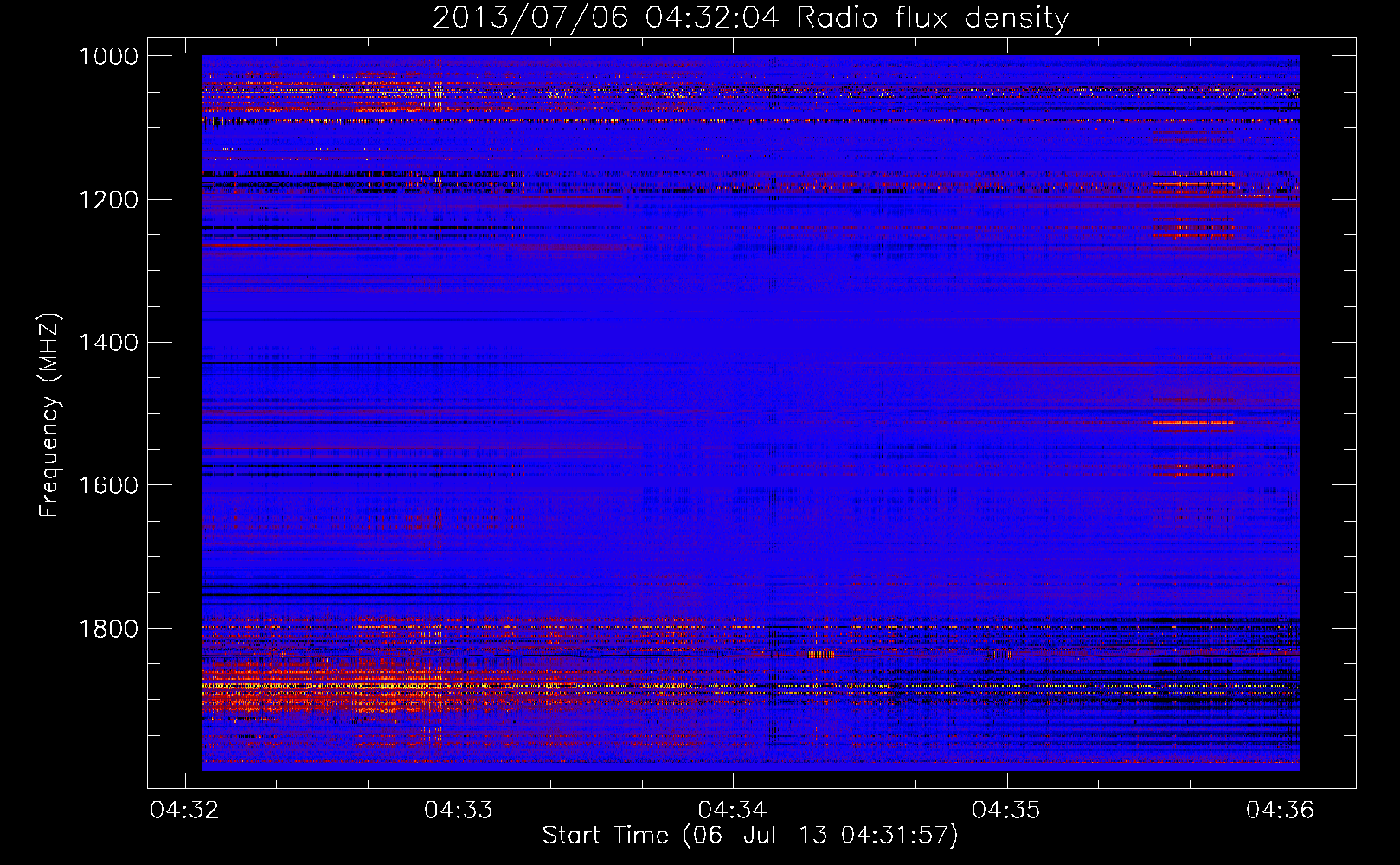Click the 04:33 time tick label

459,810
